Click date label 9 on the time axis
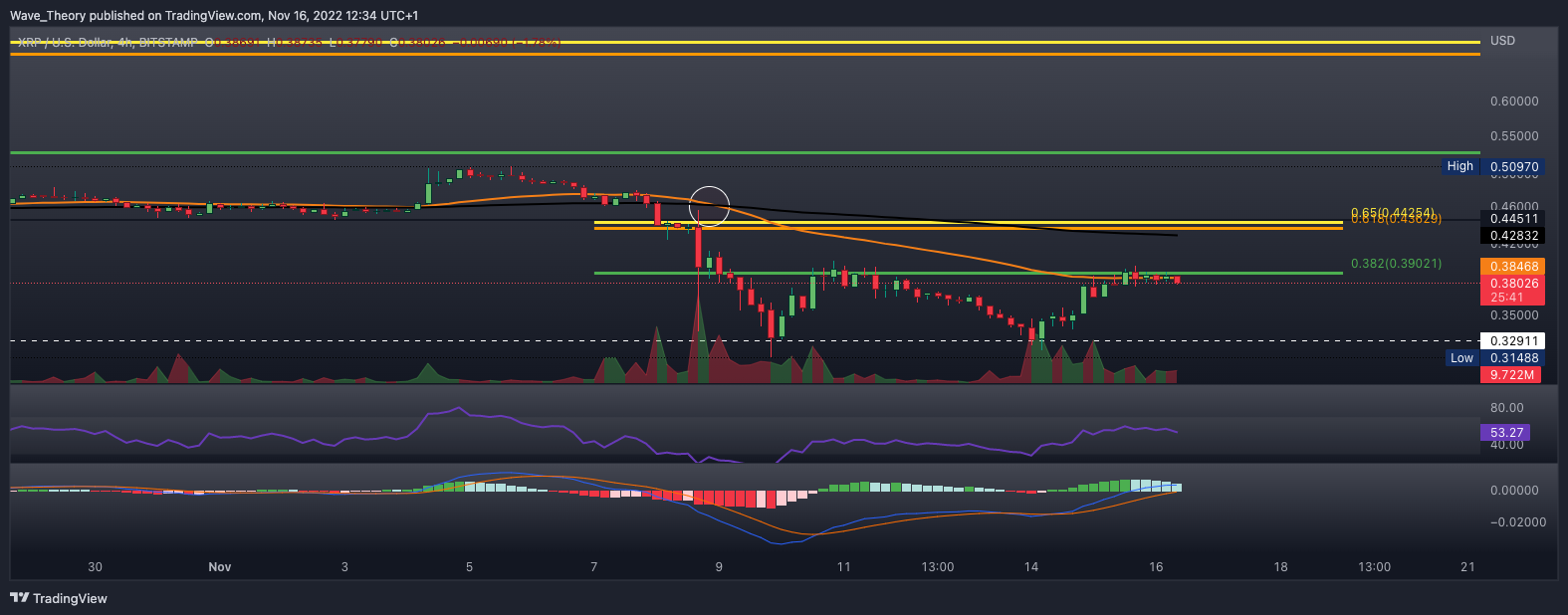Screen dimensions: 1568x615 (719, 567)
